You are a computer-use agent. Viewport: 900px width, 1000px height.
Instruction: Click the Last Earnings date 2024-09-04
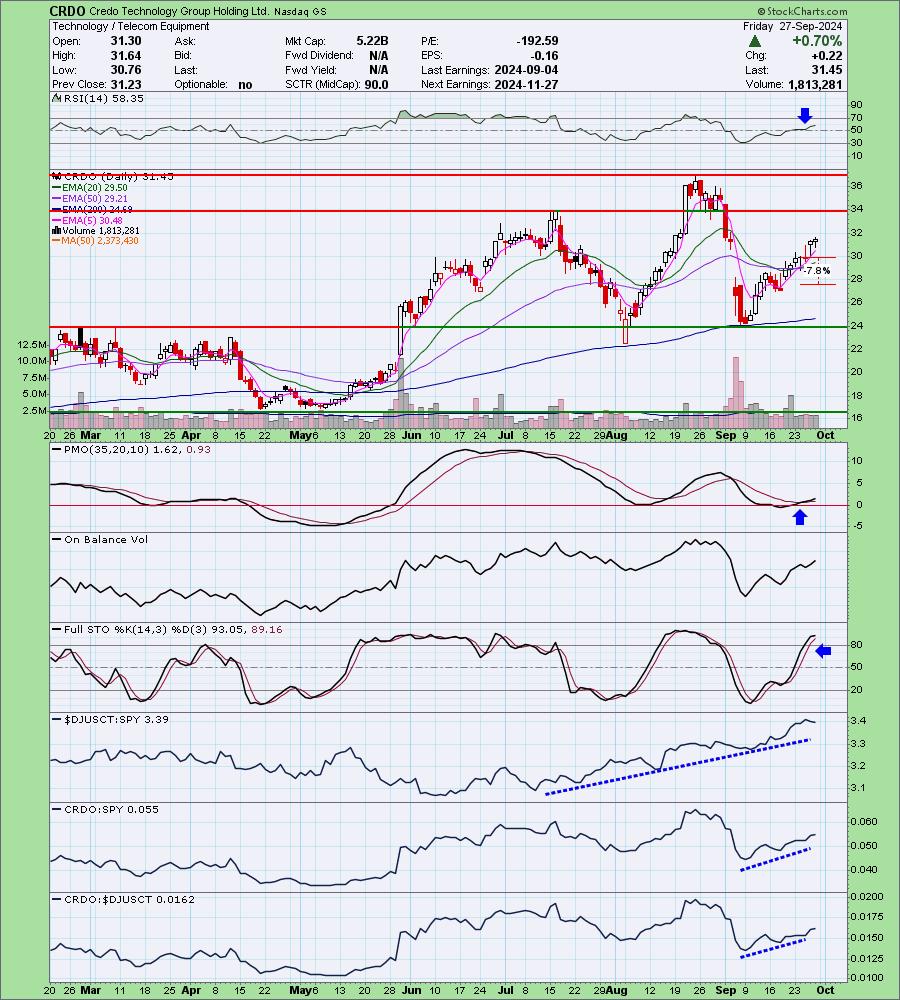(x=526, y=70)
